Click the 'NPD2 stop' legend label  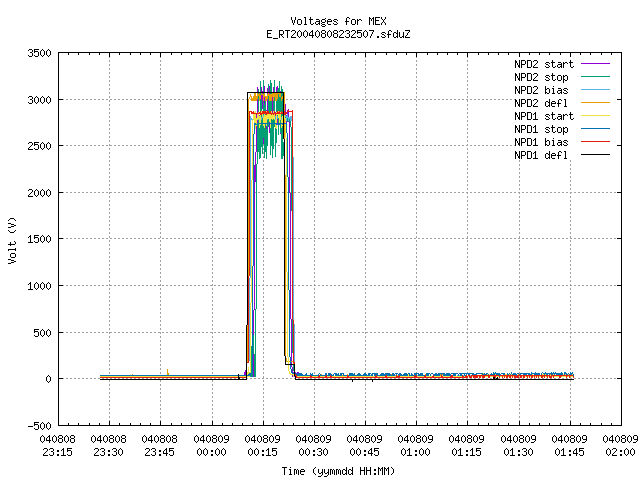[x=541, y=77]
